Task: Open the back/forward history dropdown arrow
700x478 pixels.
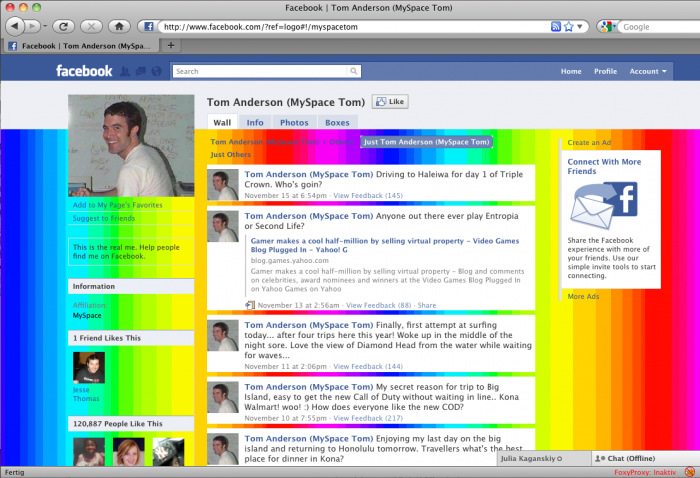Action: click(45, 26)
